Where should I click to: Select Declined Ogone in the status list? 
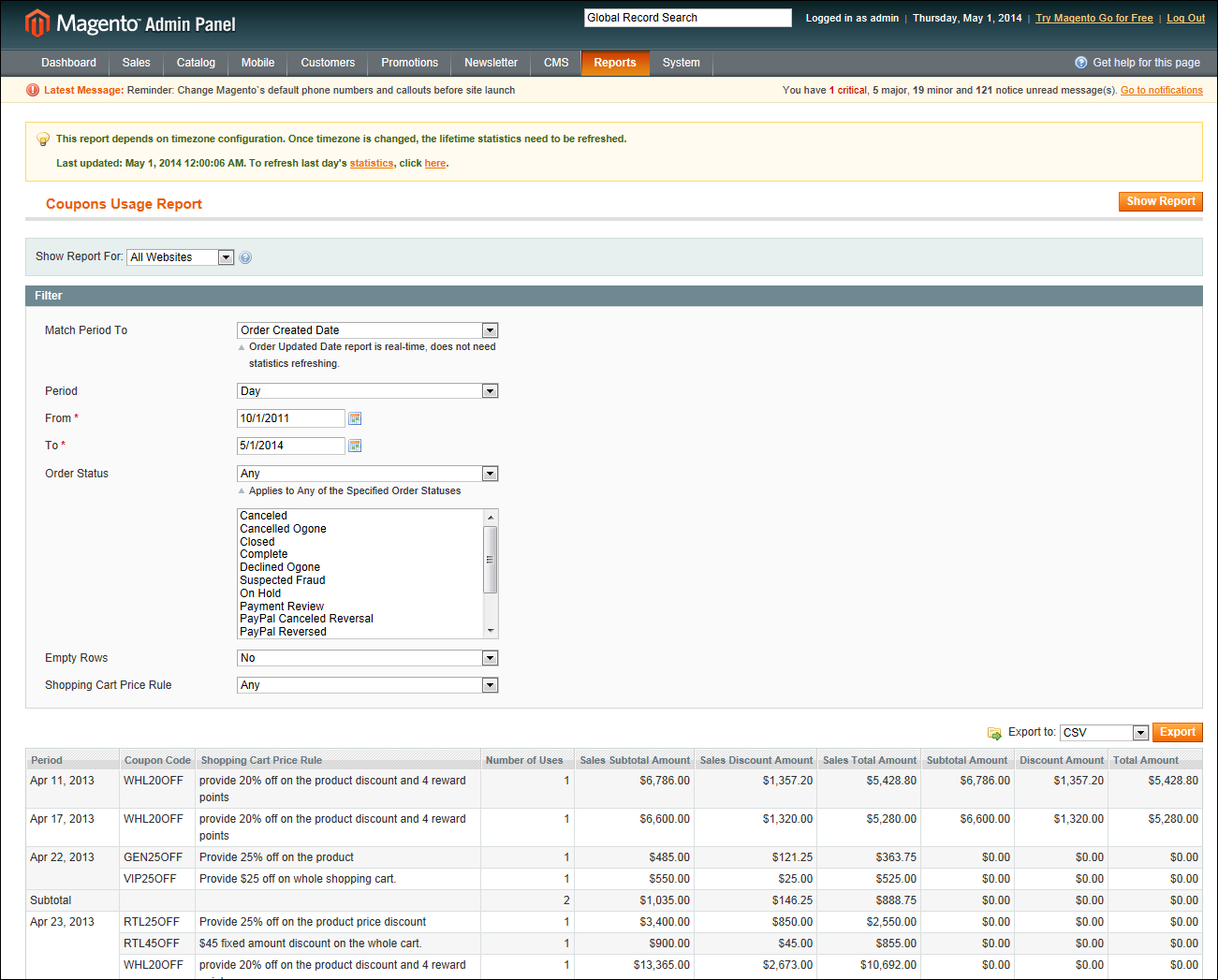pyautogui.click(x=280, y=567)
